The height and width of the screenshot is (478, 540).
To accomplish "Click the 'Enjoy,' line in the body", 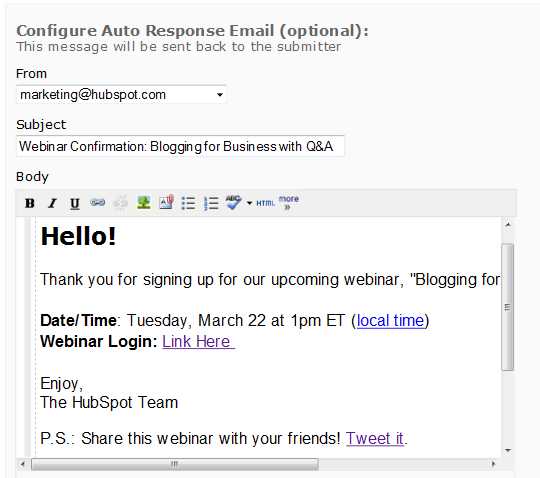I will (62, 384).
